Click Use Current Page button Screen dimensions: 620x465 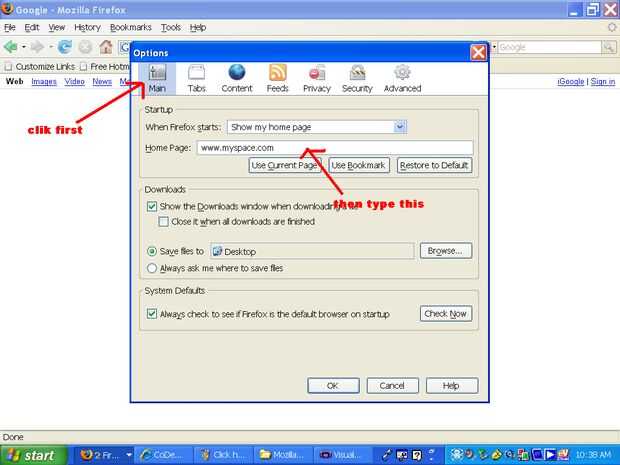click(285, 165)
